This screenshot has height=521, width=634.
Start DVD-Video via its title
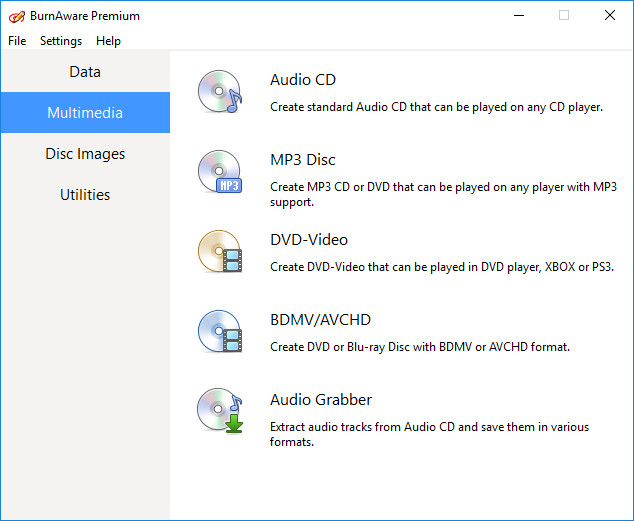pos(309,240)
